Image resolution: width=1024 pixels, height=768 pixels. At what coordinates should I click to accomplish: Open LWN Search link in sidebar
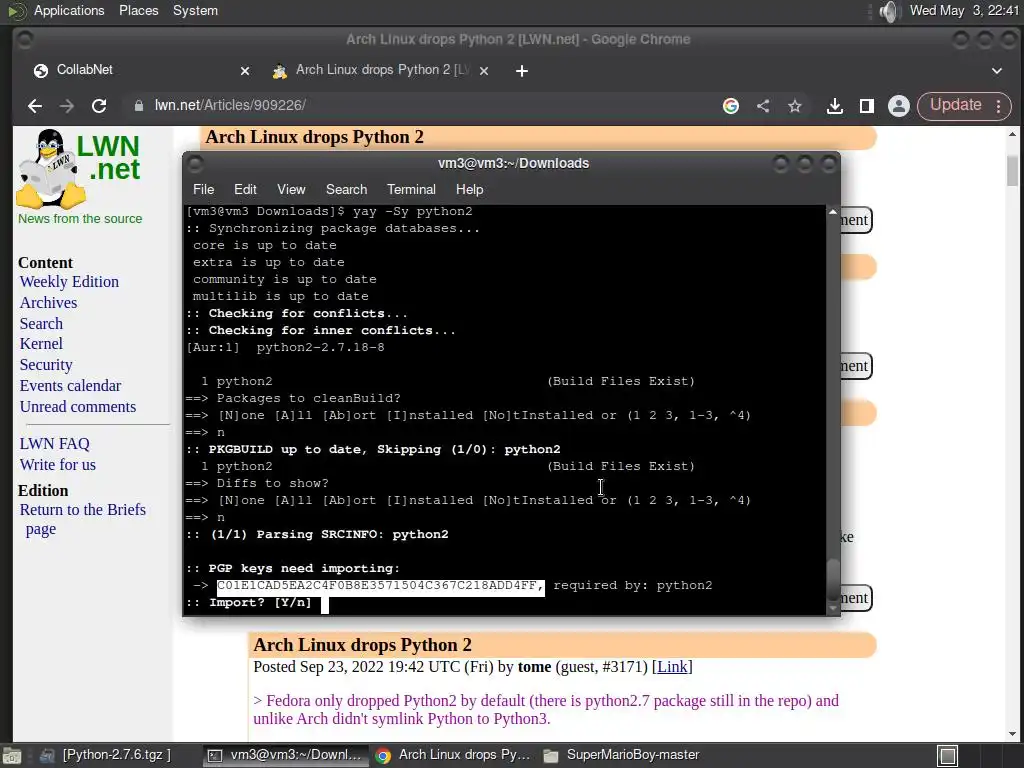pos(41,323)
